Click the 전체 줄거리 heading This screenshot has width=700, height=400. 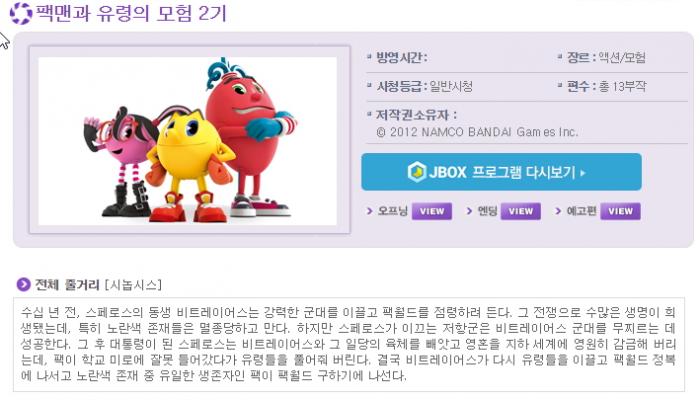coord(67,285)
